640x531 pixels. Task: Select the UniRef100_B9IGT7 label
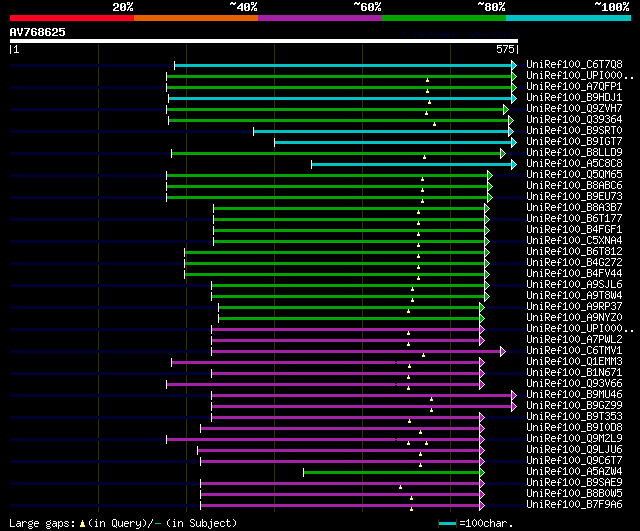click(574, 142)
